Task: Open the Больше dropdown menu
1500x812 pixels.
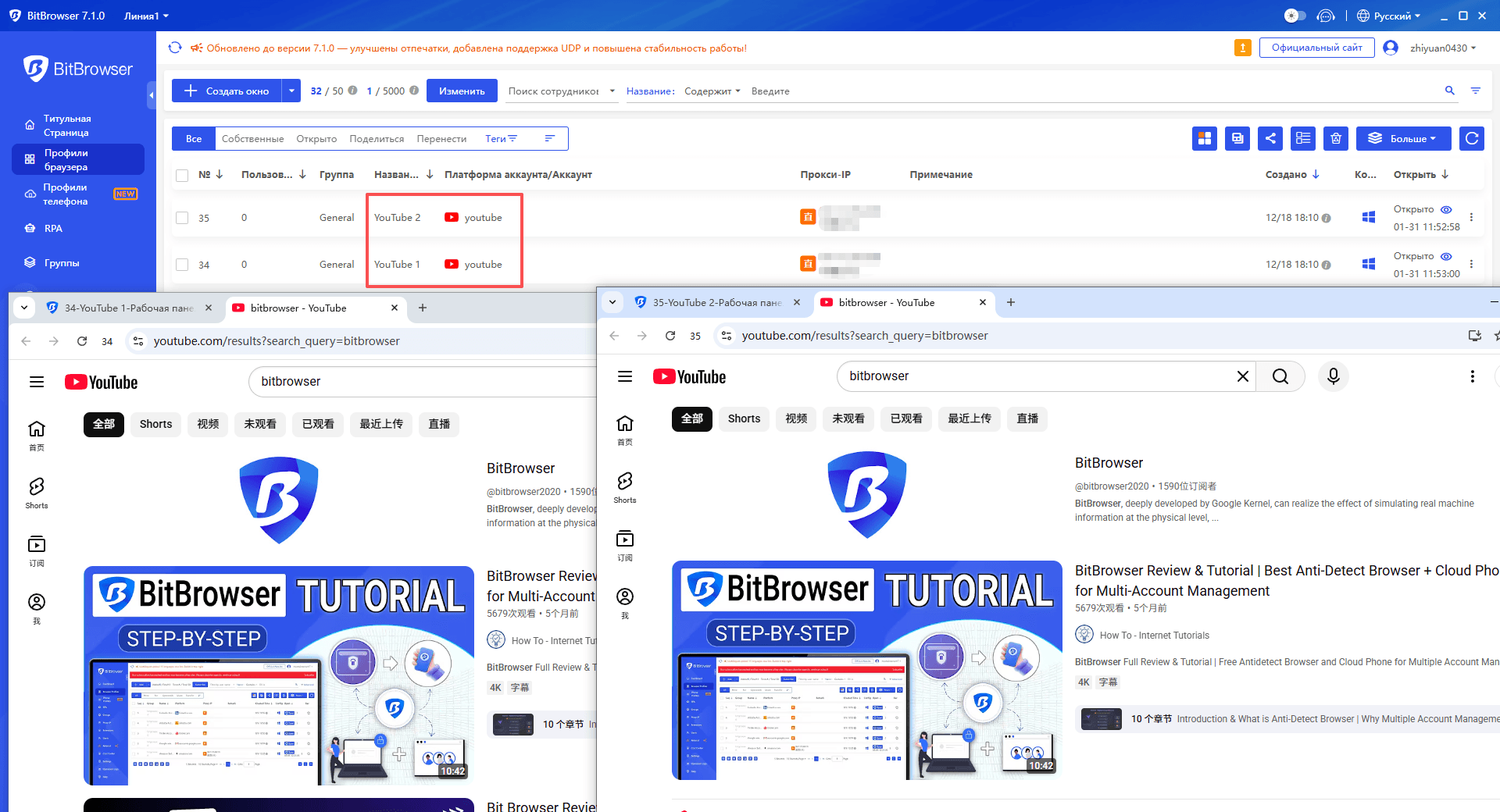Action: 1403,138
